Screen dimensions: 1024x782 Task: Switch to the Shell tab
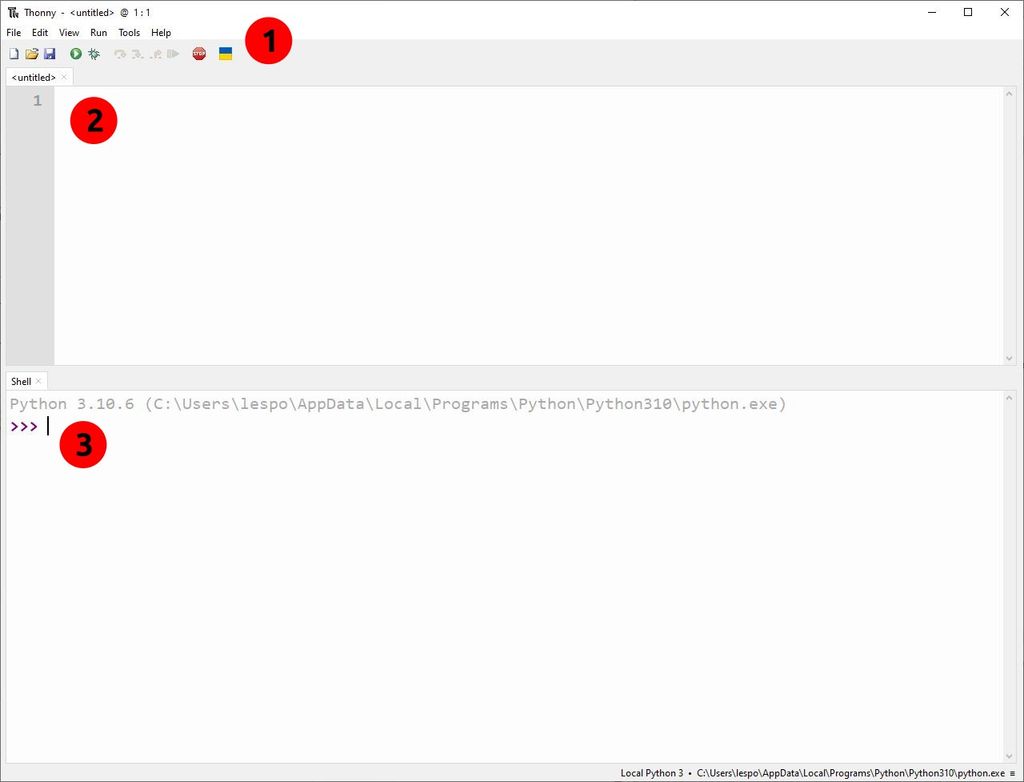[20, 381]
